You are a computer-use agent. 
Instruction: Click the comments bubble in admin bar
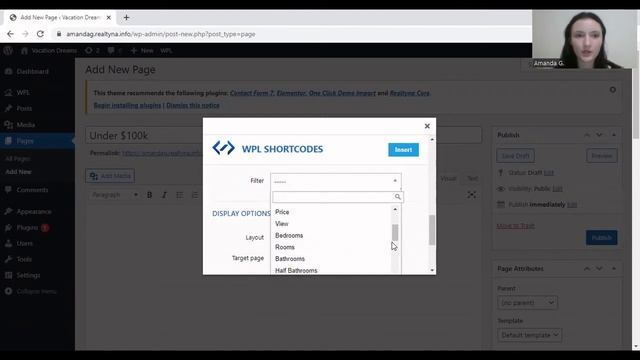click(x=114, y=51)
